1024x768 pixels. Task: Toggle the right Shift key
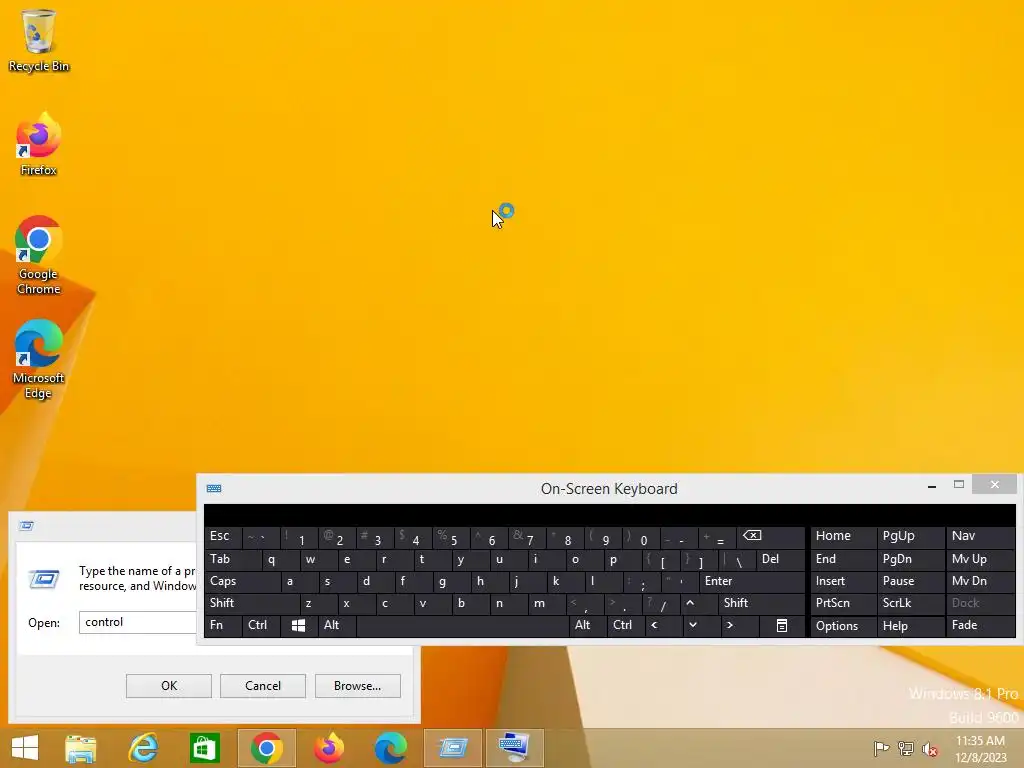[761, 603]
